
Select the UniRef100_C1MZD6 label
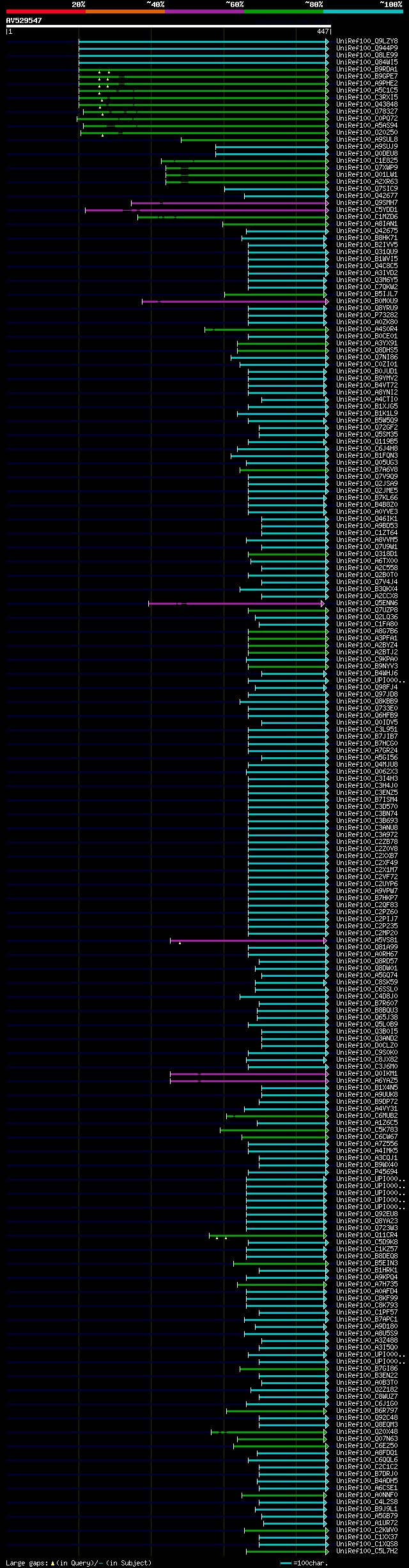pos(367,217)
